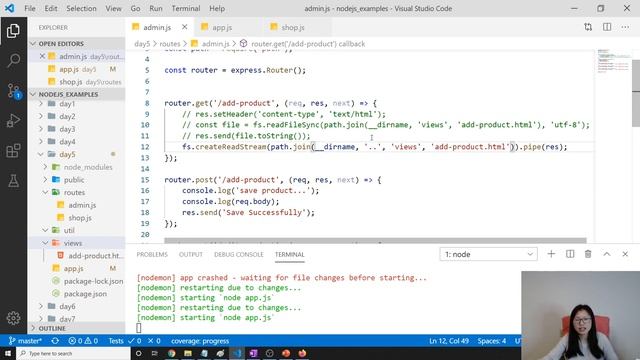
Task: Open the Manage gear menu
Action: (x=13, y=318)
